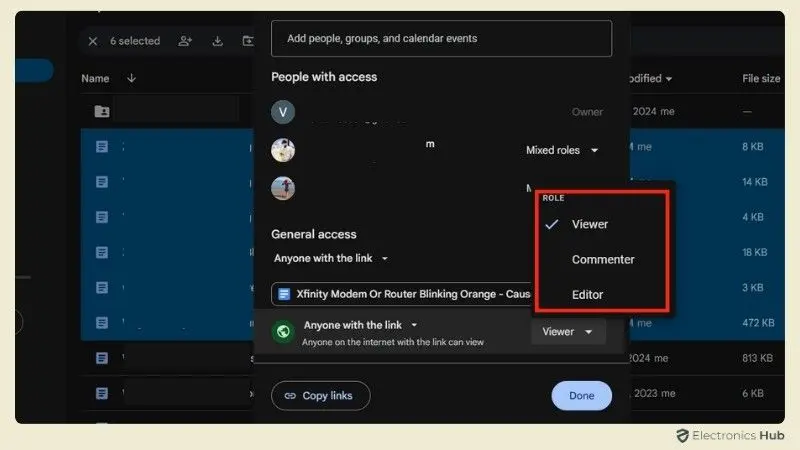Screen dimensions: 800x450
Task: Click the 6 KB file size cell
Action: pyautogui.click(x=753, y=393)
